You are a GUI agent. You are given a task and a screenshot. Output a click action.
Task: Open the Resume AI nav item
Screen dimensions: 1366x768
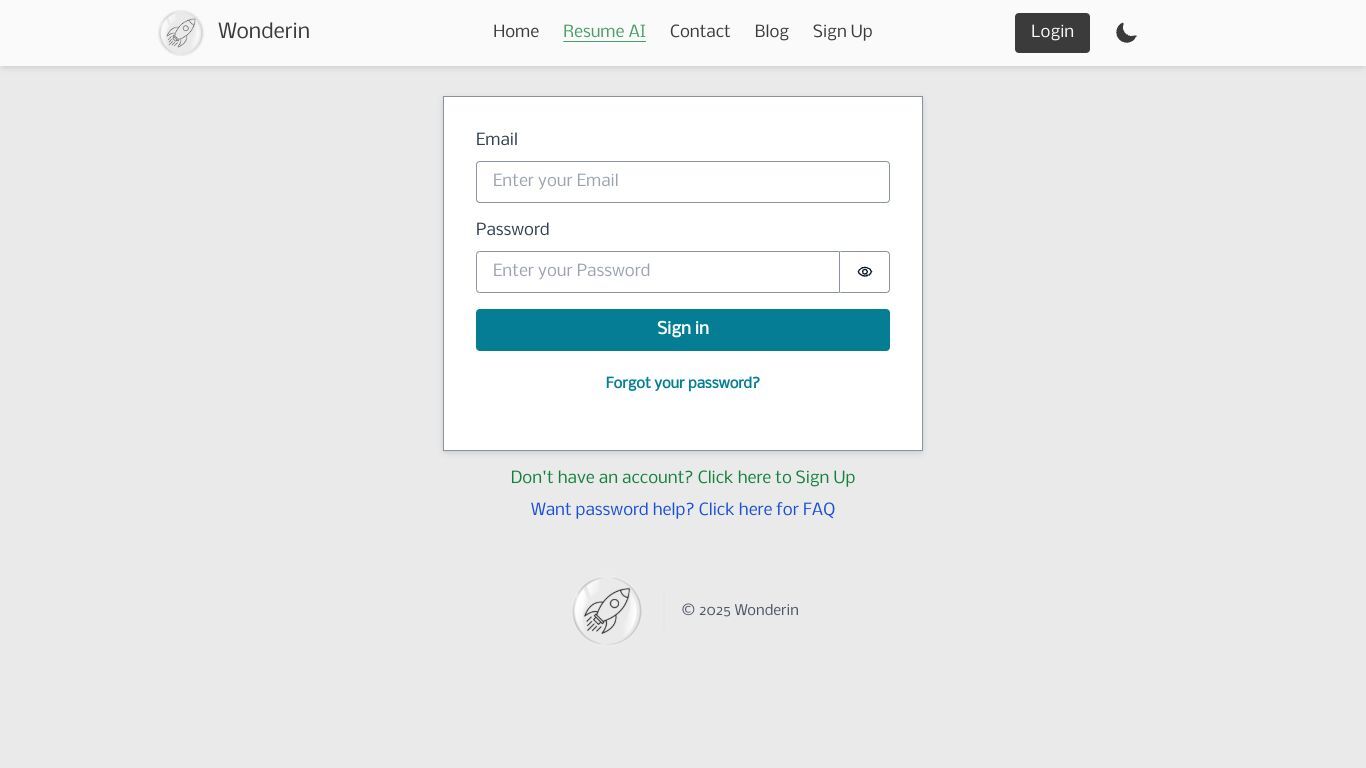tap(604, 32)
